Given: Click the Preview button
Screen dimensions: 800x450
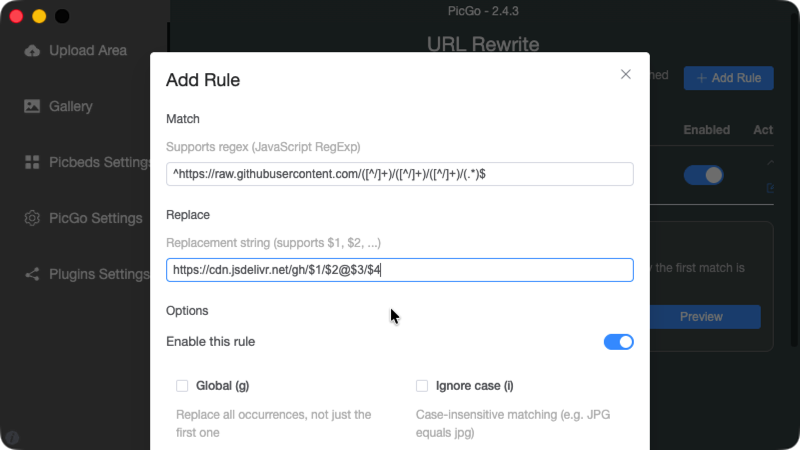Looking at the screenshot, I should 701,317.
